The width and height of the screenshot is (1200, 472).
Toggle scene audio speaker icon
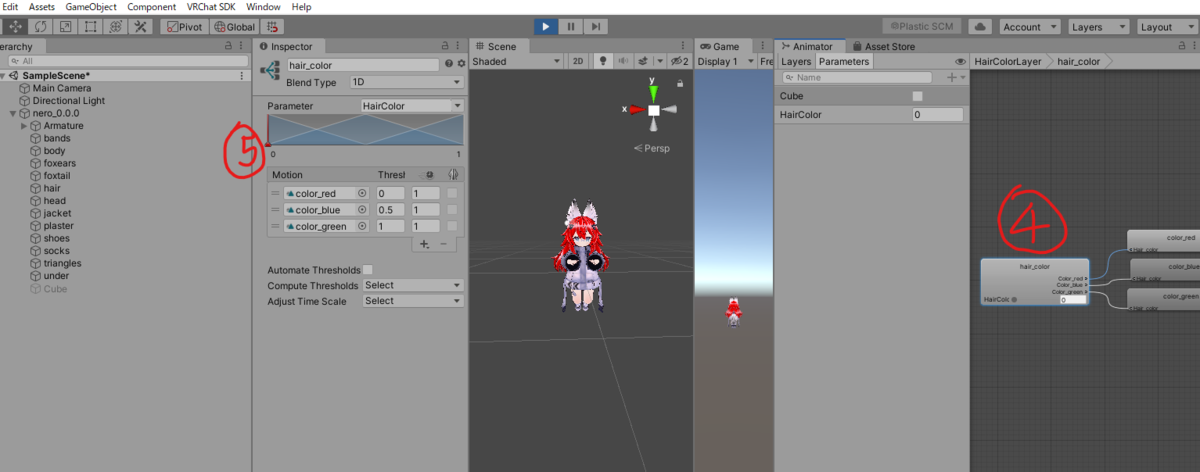622,61
